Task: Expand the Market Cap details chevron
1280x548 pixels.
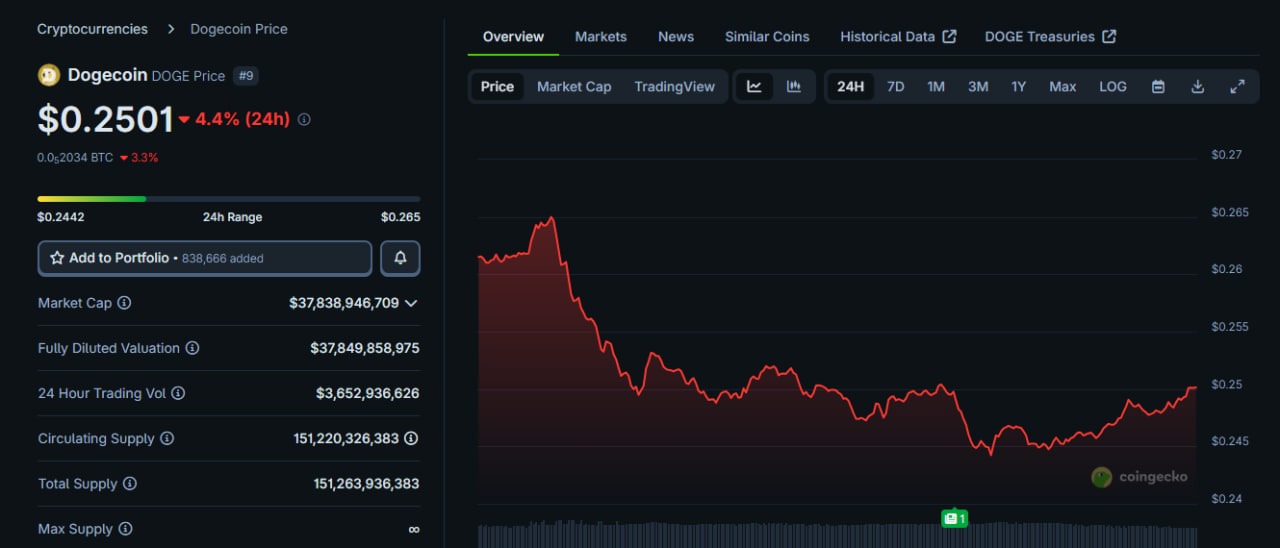Action: (411, 303)
